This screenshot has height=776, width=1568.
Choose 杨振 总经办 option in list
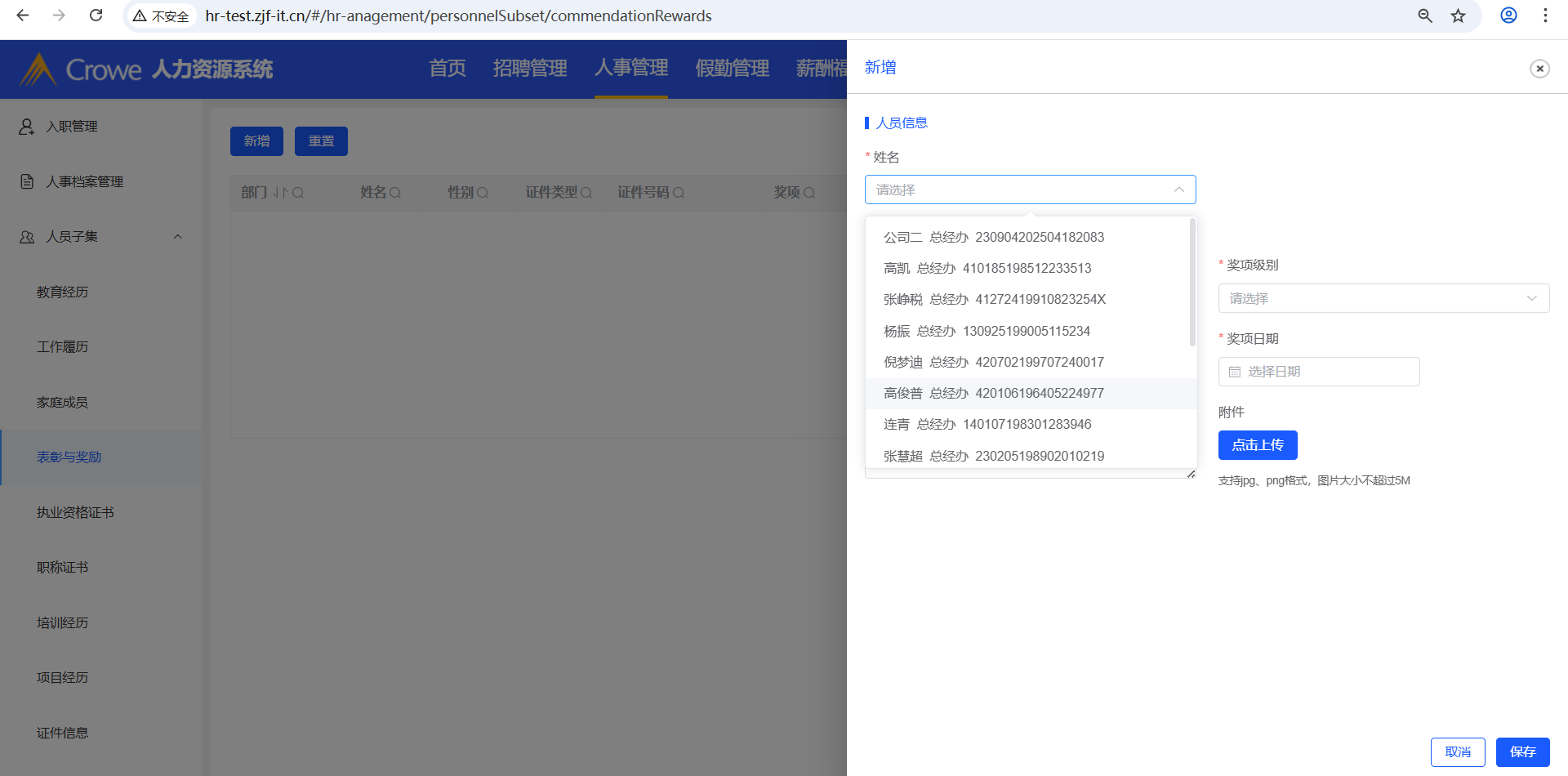pos(987,331)
